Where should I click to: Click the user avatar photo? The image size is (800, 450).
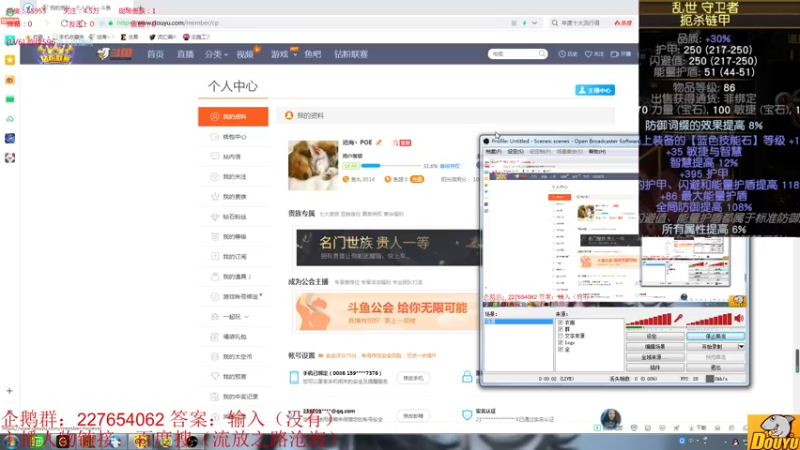coord(313,165)
